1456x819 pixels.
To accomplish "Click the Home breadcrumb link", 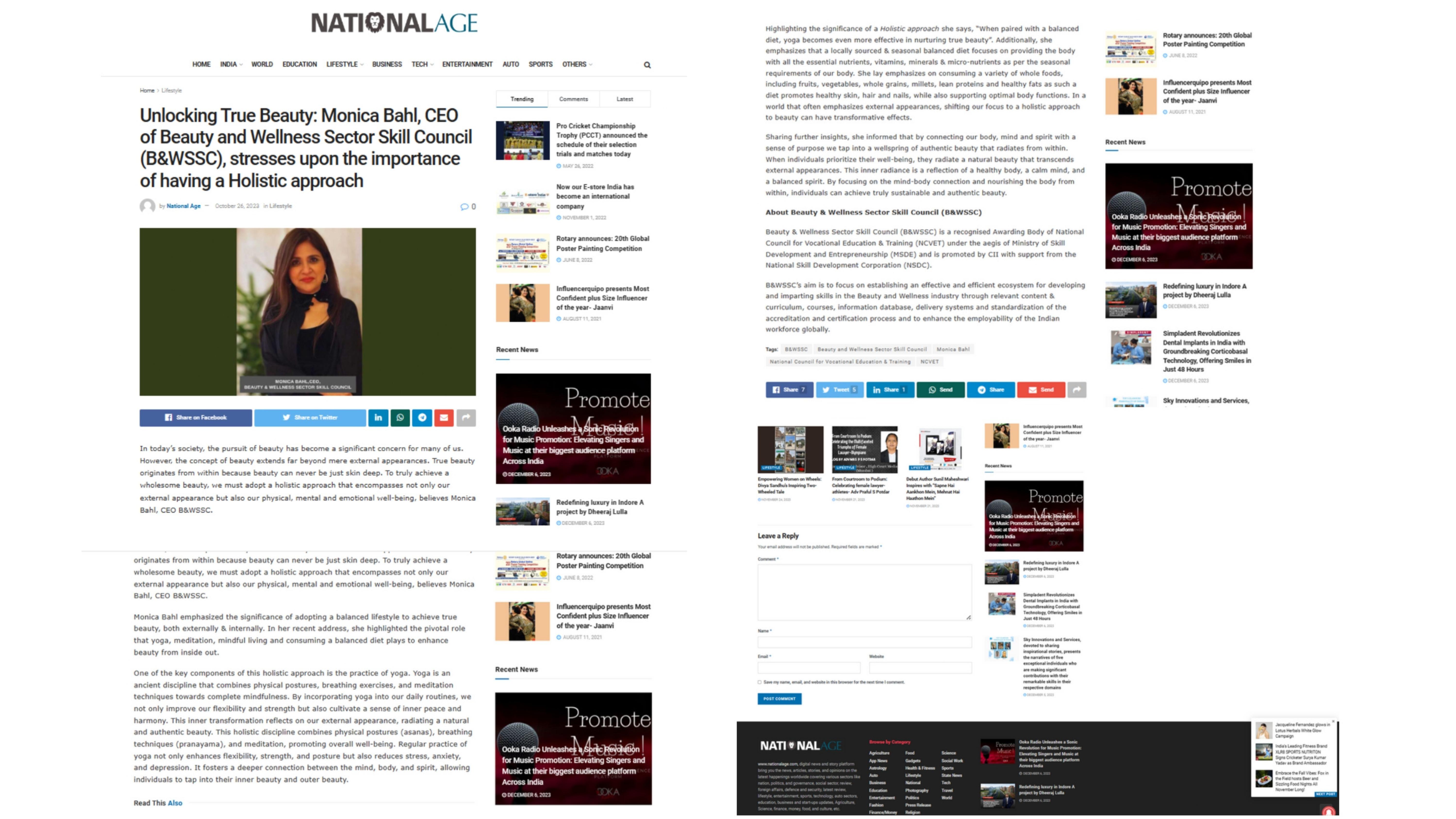I will click(147, 91).
